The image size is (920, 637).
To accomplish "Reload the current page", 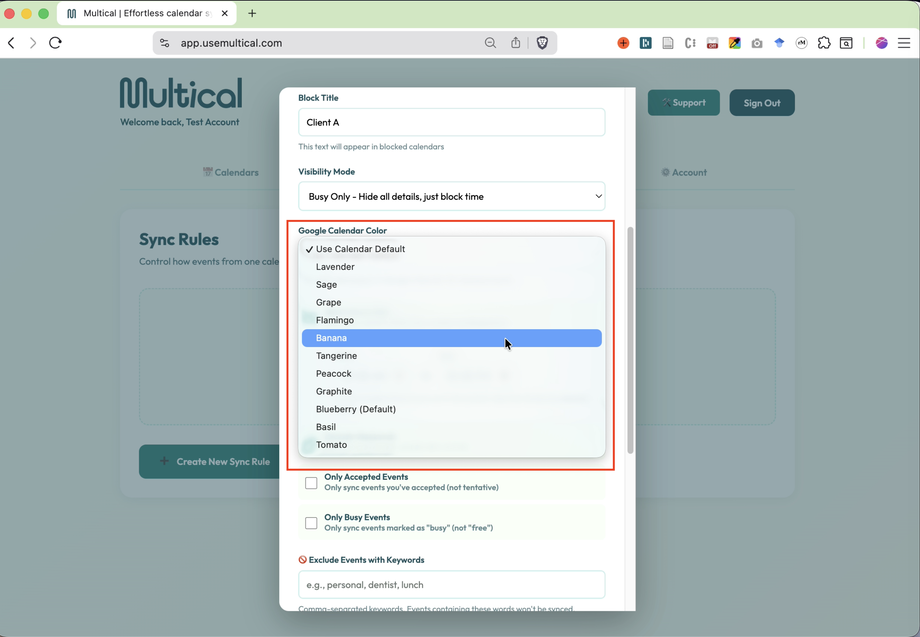I will click(x=55, y=43).
